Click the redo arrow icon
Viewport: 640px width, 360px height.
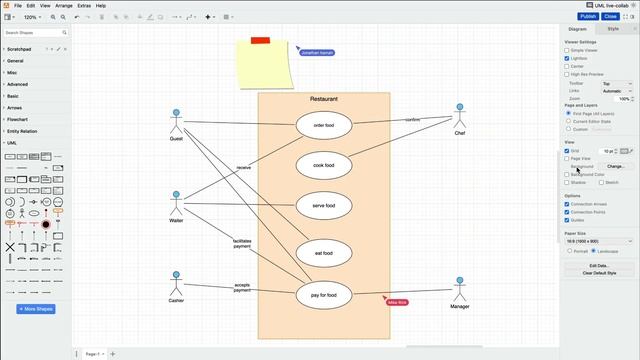click(87, 17)
